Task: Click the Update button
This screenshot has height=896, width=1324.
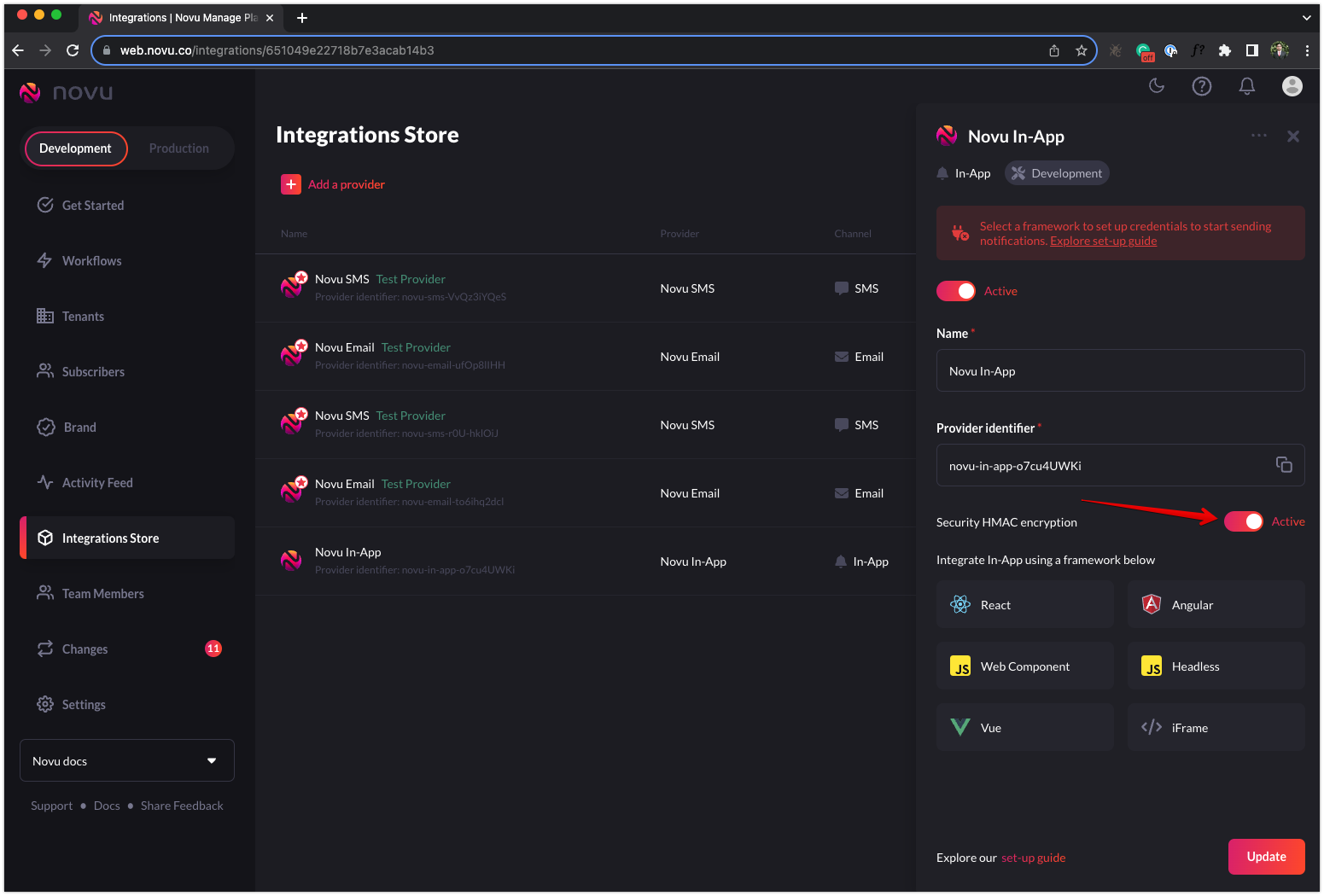Action: click(x=1267, y=857)
